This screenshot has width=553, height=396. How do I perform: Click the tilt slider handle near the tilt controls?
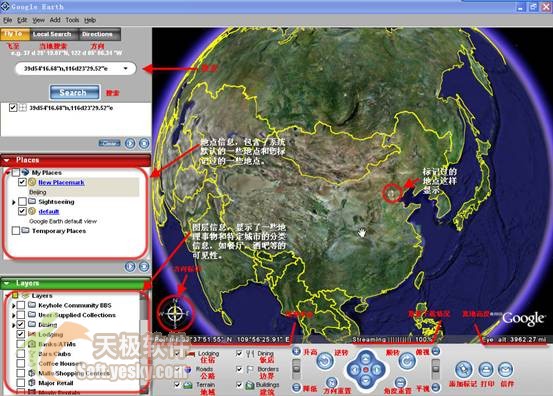click(x=436, y=368)
